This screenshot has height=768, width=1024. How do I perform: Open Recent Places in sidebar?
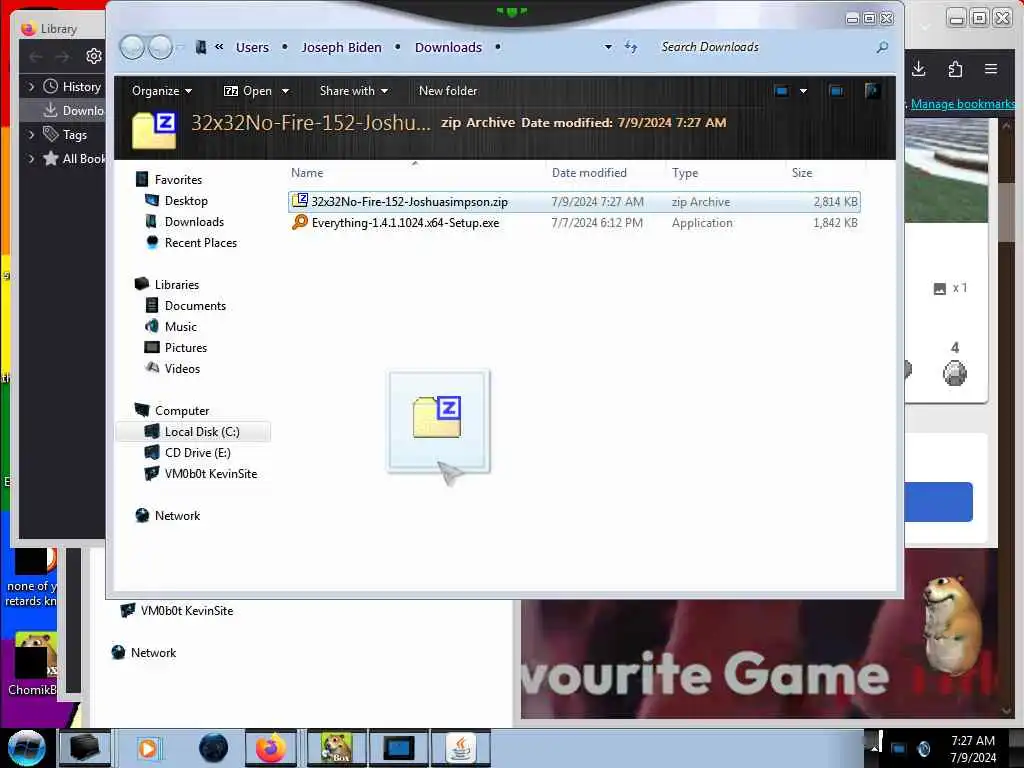point(200,242)
